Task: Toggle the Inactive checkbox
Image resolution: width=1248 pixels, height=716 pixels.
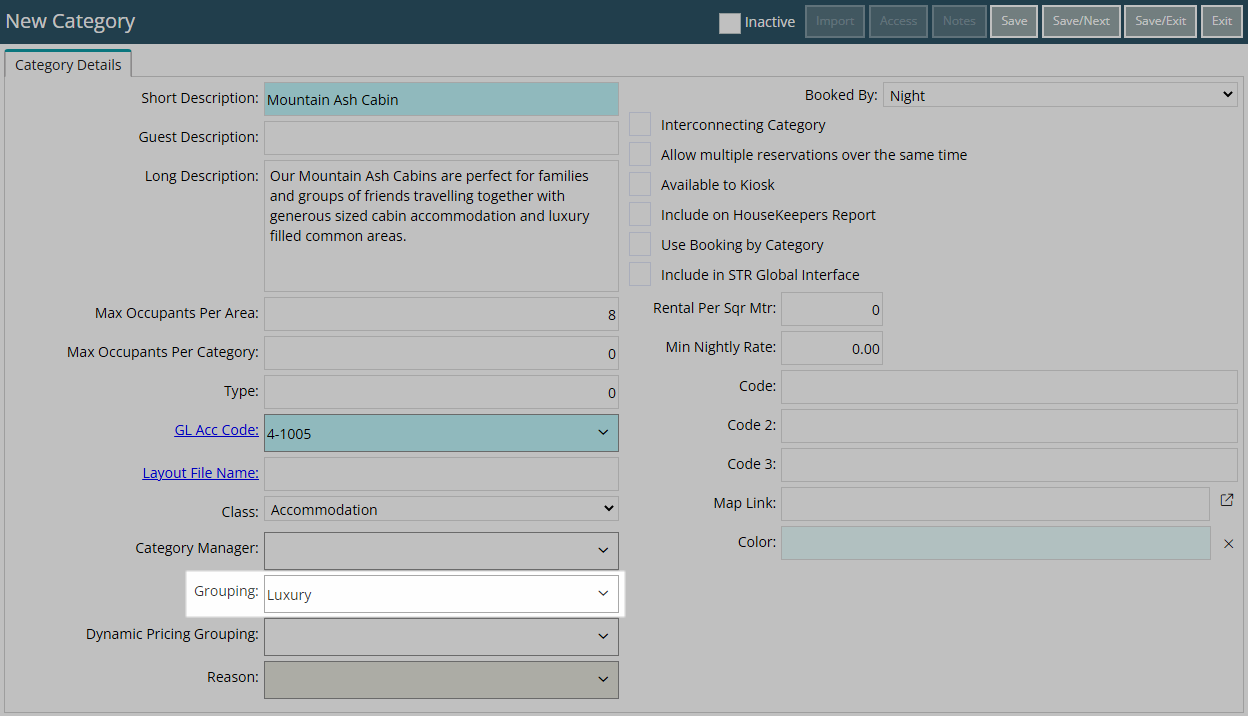Action: point(730,22)
